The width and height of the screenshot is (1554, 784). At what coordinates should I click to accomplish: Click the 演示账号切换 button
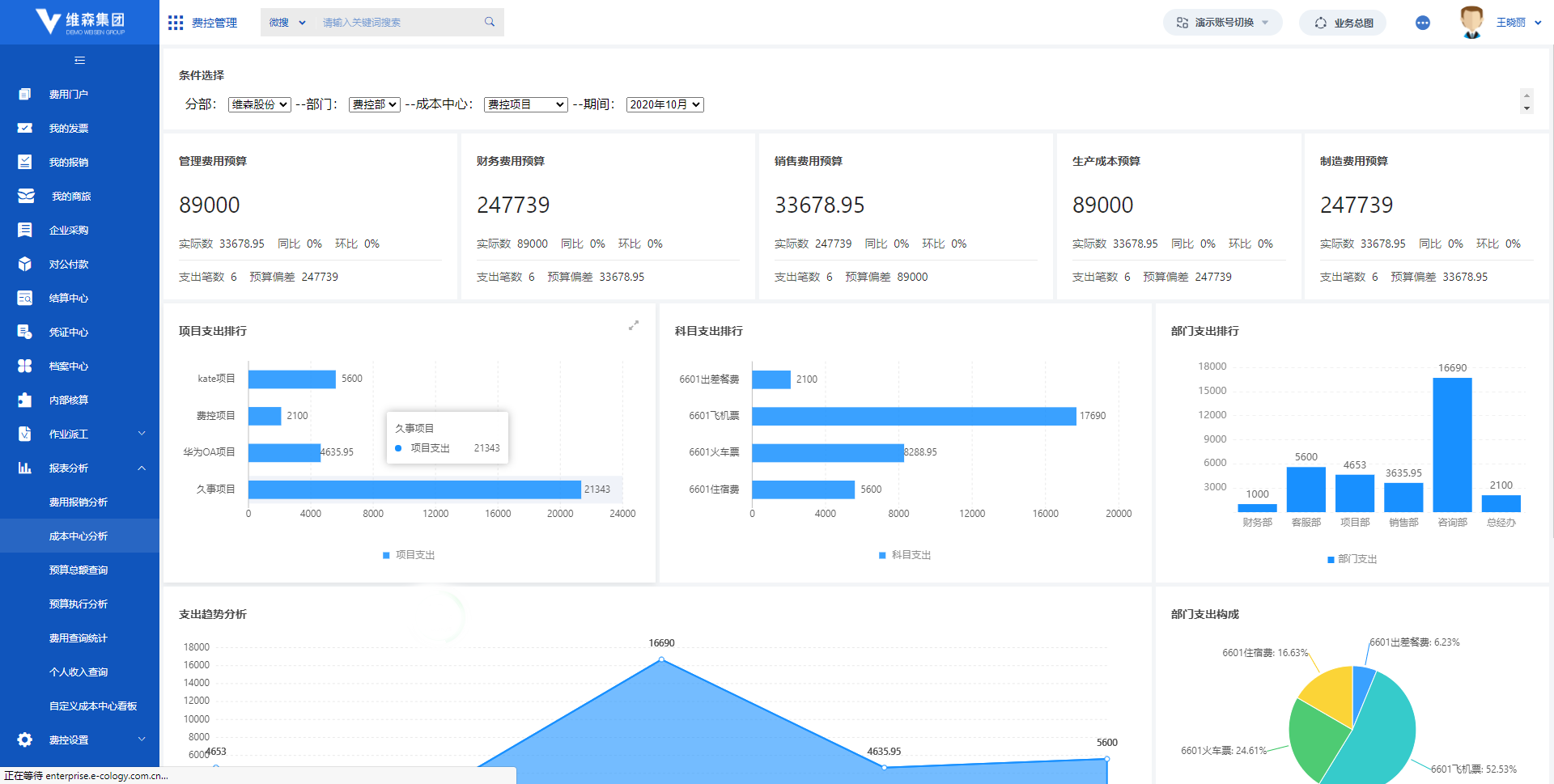[x=1222, y=23]
